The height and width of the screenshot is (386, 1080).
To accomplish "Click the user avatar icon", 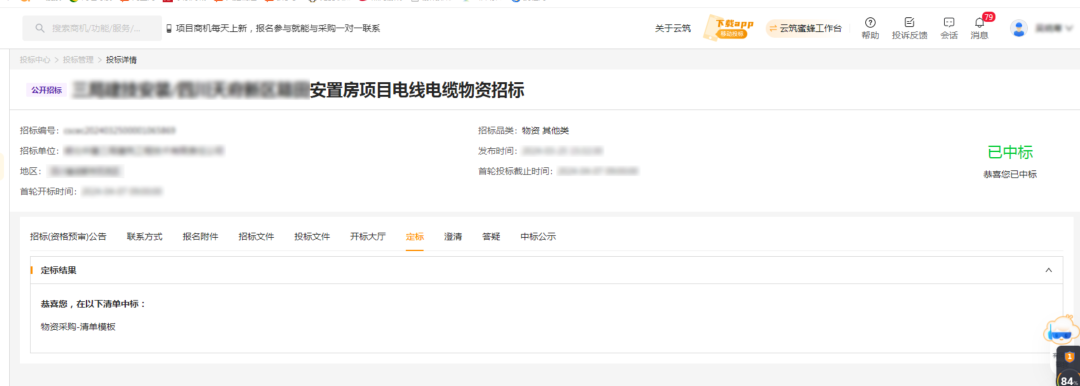I will 1018,28.
